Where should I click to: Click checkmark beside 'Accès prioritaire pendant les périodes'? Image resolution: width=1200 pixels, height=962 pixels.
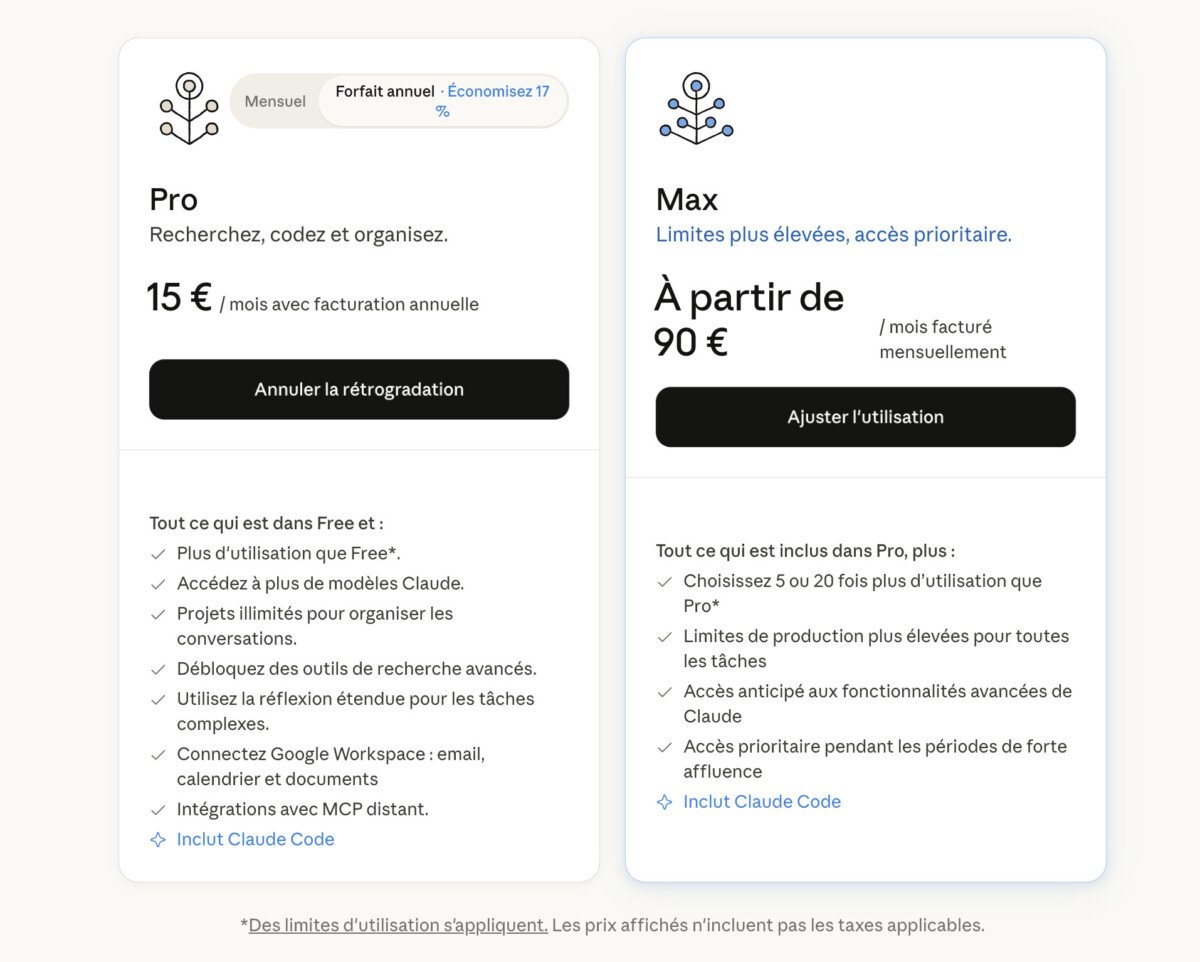point(664,748)
